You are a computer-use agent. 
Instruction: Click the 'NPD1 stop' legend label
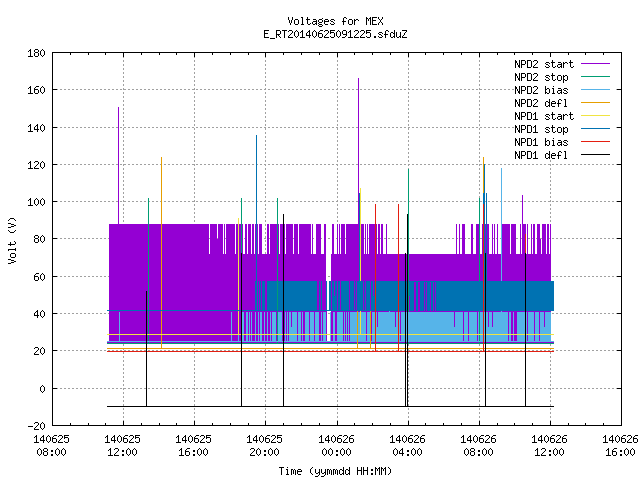point(541,129)
